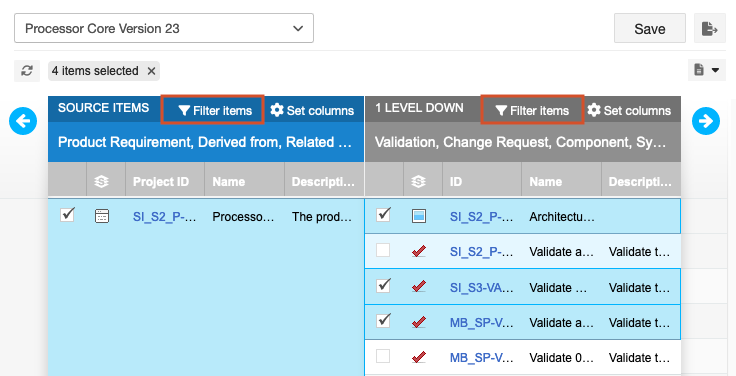Uncheck the Architectu... row checkbox

[x=383, y=215]
